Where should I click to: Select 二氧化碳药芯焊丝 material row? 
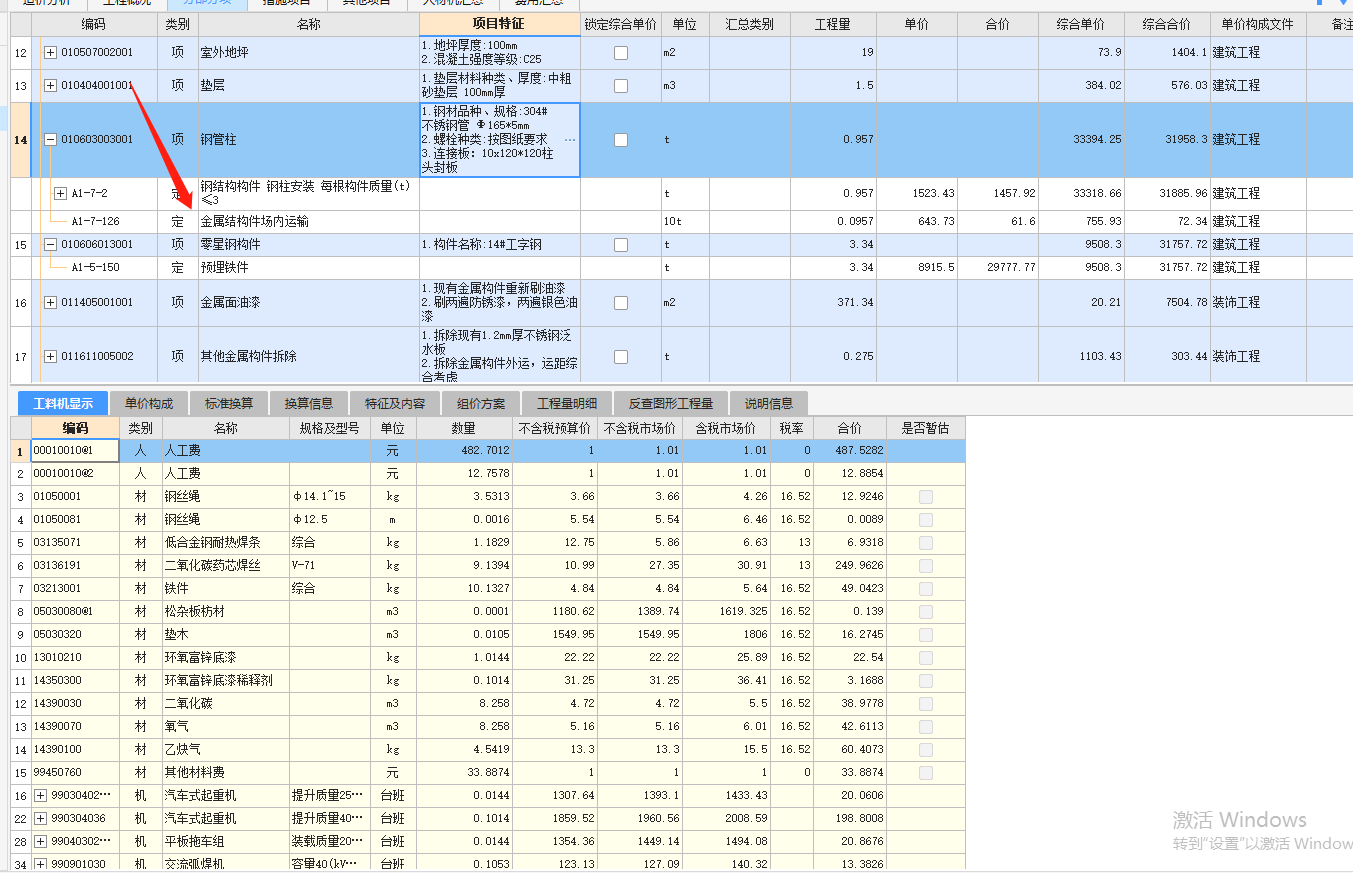[488, 565]
